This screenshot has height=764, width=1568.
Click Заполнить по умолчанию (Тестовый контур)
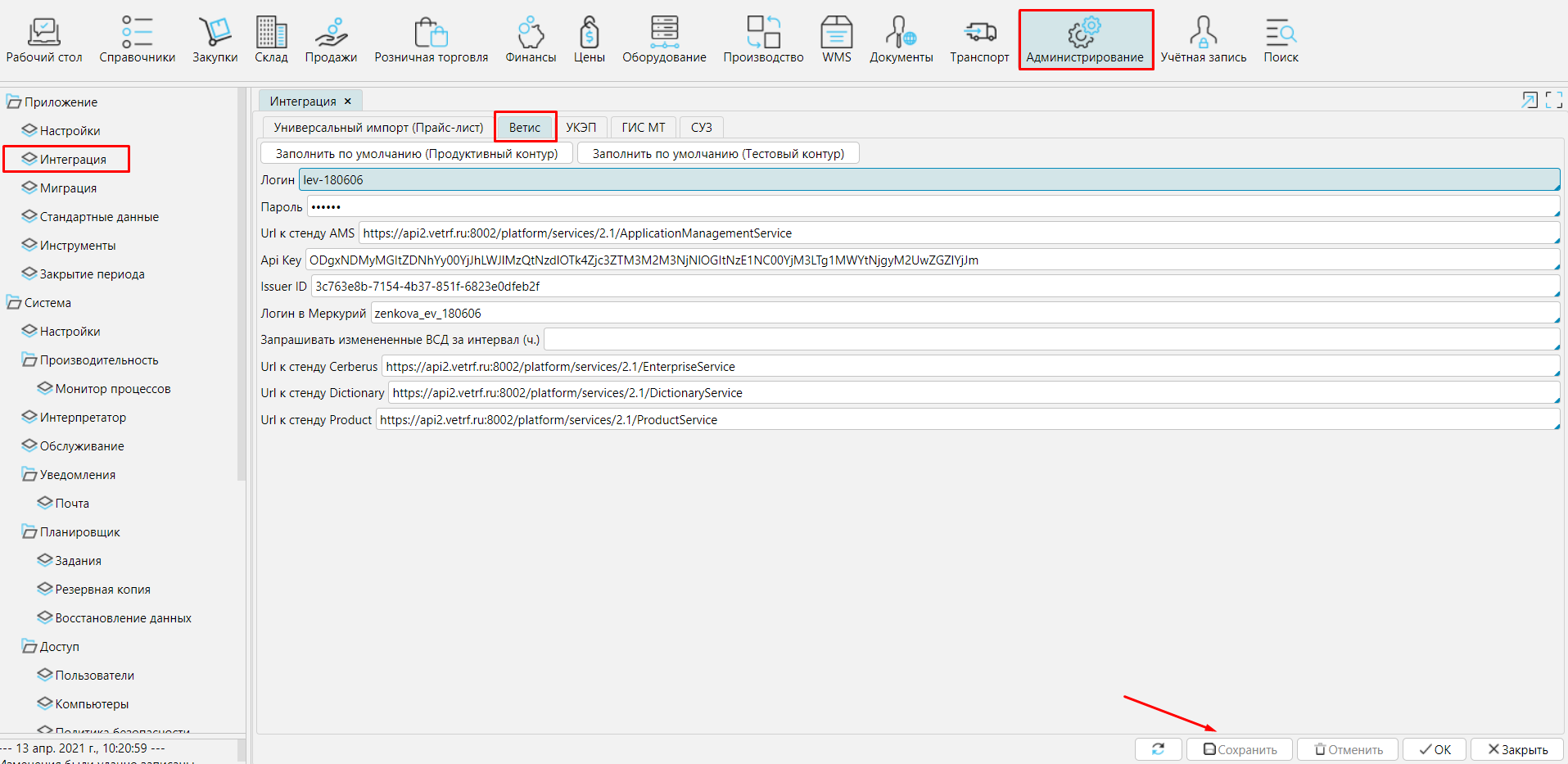[x=718, y=154]
